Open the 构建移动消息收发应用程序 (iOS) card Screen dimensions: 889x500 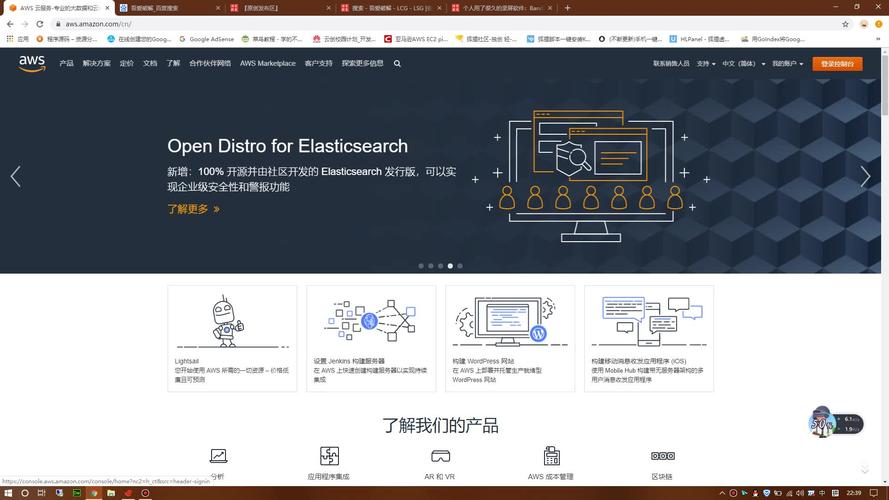[x=649, y=338]
